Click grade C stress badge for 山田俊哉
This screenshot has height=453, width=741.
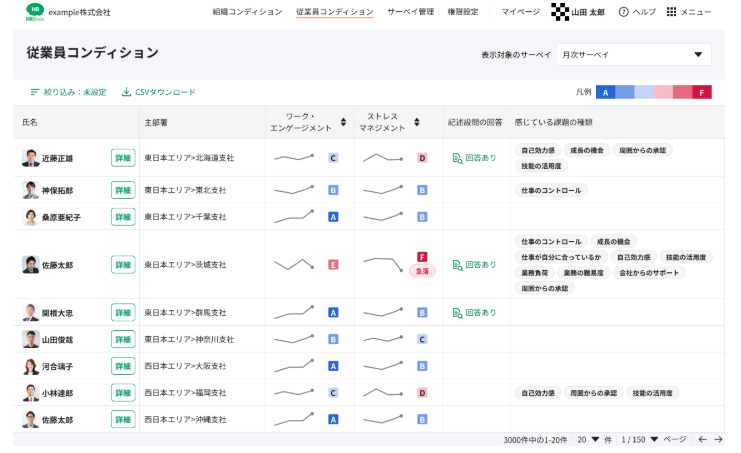pos(422,340)
